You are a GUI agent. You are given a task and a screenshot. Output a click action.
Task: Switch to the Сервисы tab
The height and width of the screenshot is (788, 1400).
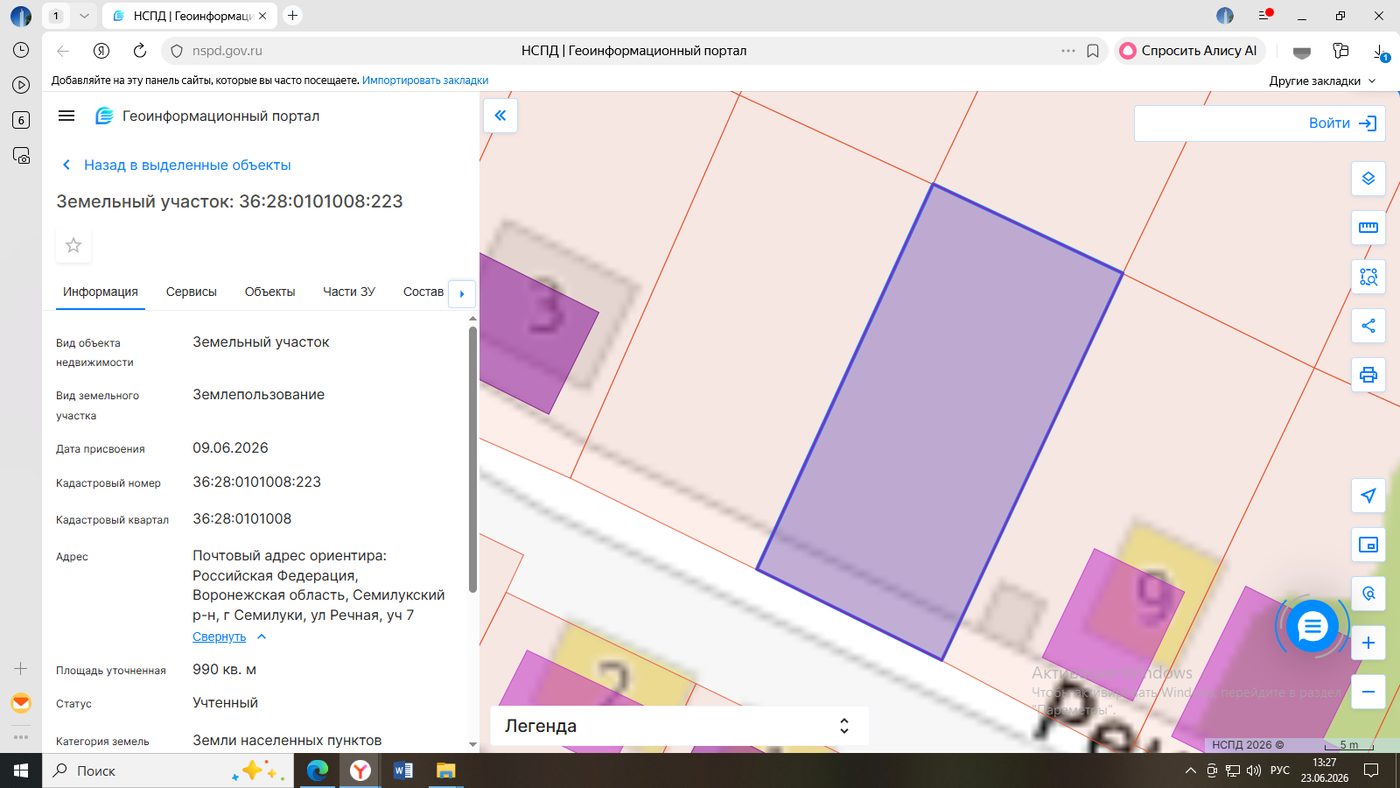click(191, 292)
